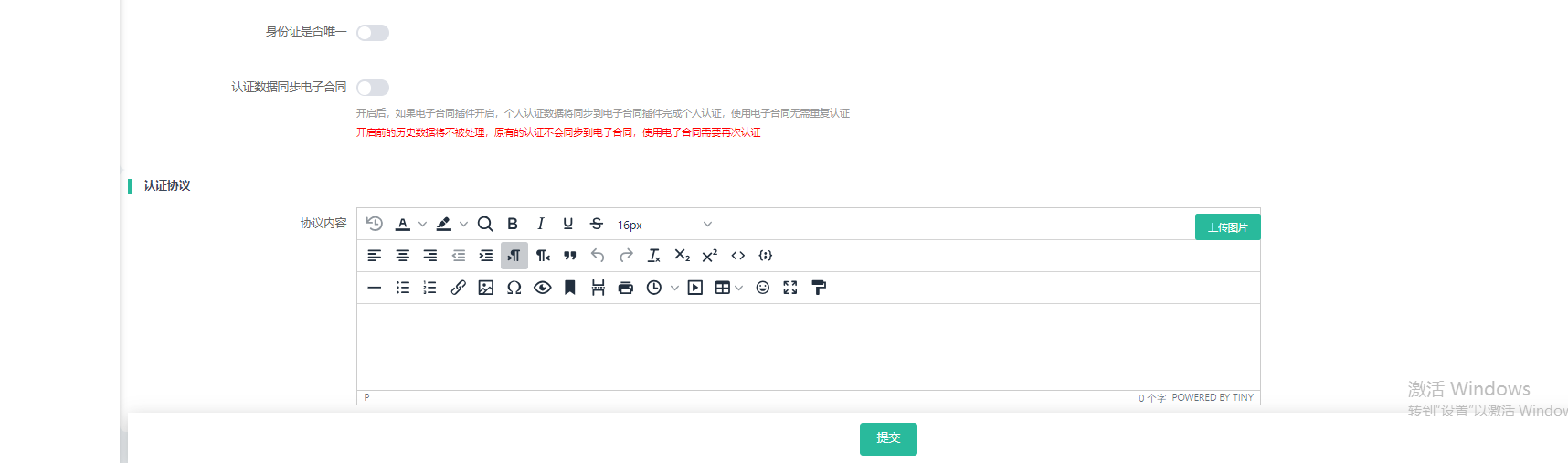Click the print icon in the editor
This screenshot has width=1568, height=463.
pyautogui.click(x=626, y=288)
